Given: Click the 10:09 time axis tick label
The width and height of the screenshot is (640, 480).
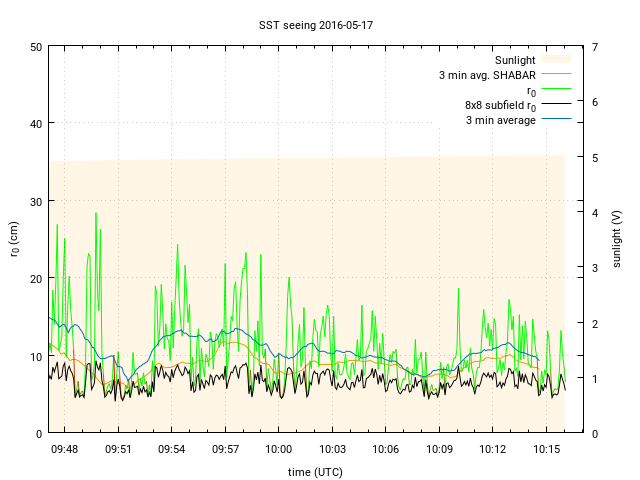Looking at the screenshot, I should click(438, 450).
